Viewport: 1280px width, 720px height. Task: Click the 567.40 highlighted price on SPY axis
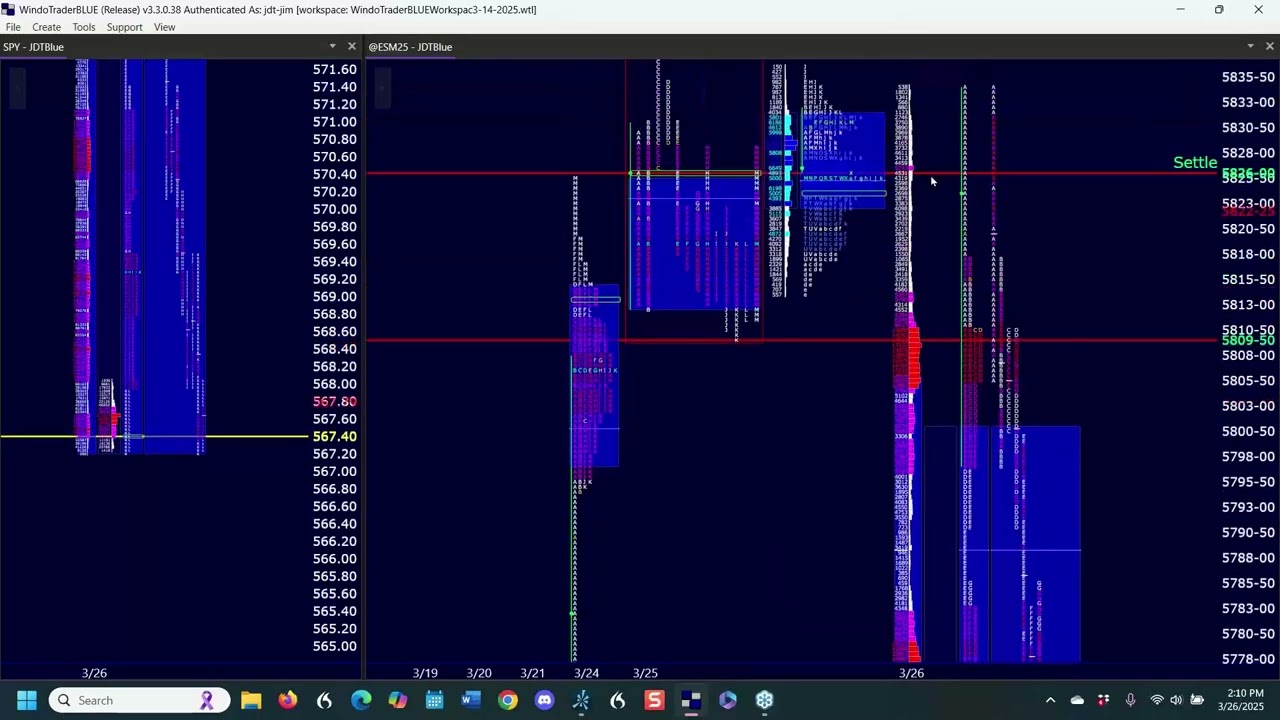(335, 437)
